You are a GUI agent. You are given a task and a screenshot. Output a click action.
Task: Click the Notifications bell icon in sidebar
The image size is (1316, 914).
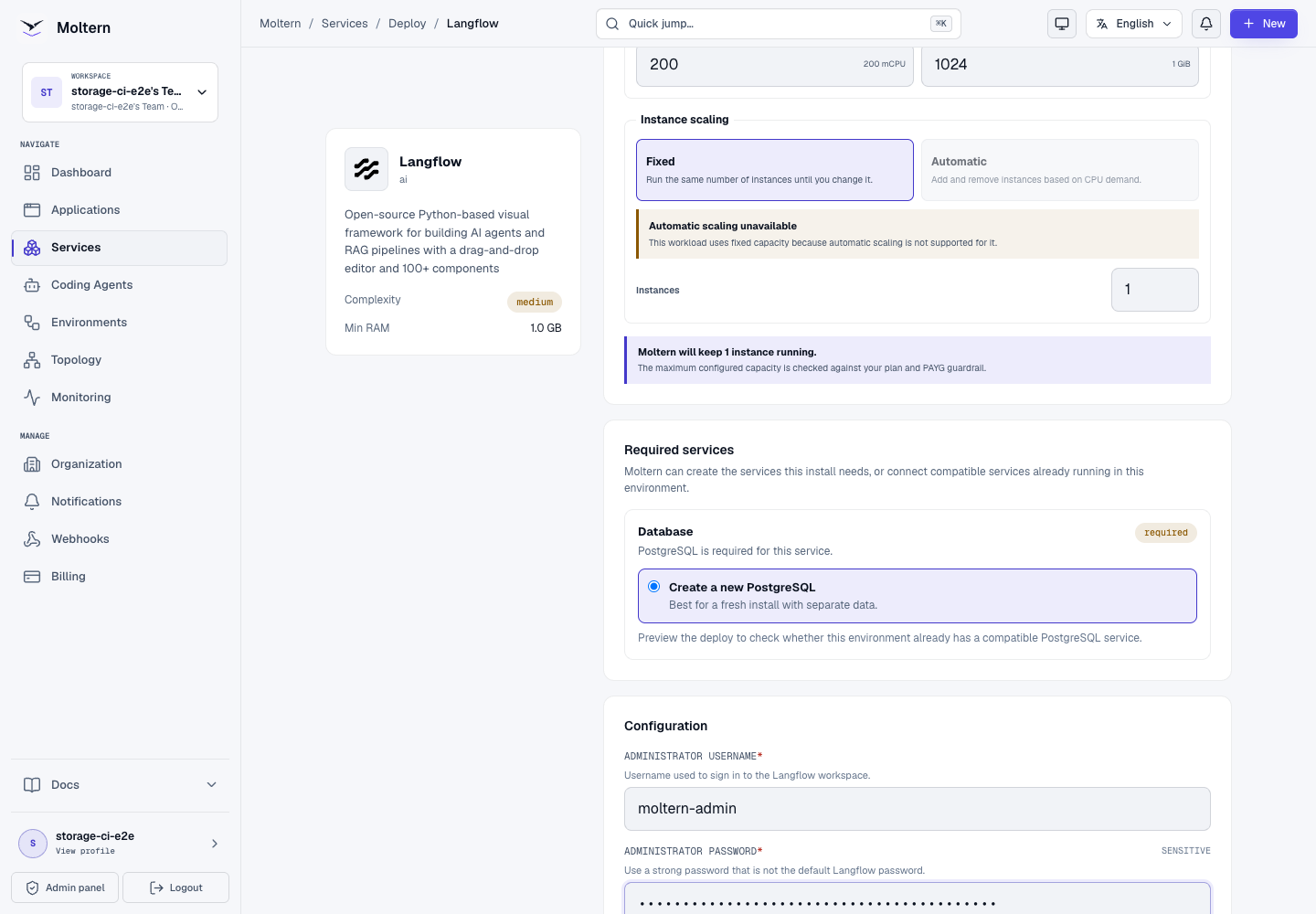32,502
